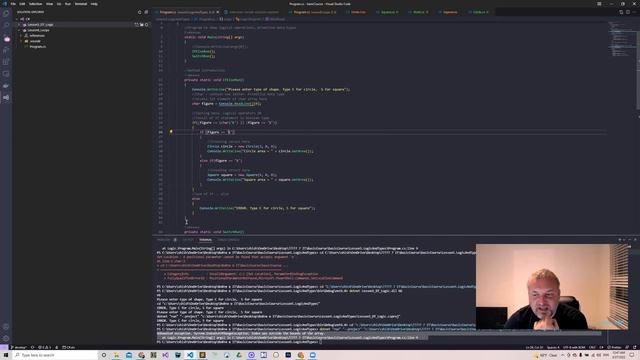Click the terminal command prompt line
Screen dimensions: 640x360
pos(239,342)
